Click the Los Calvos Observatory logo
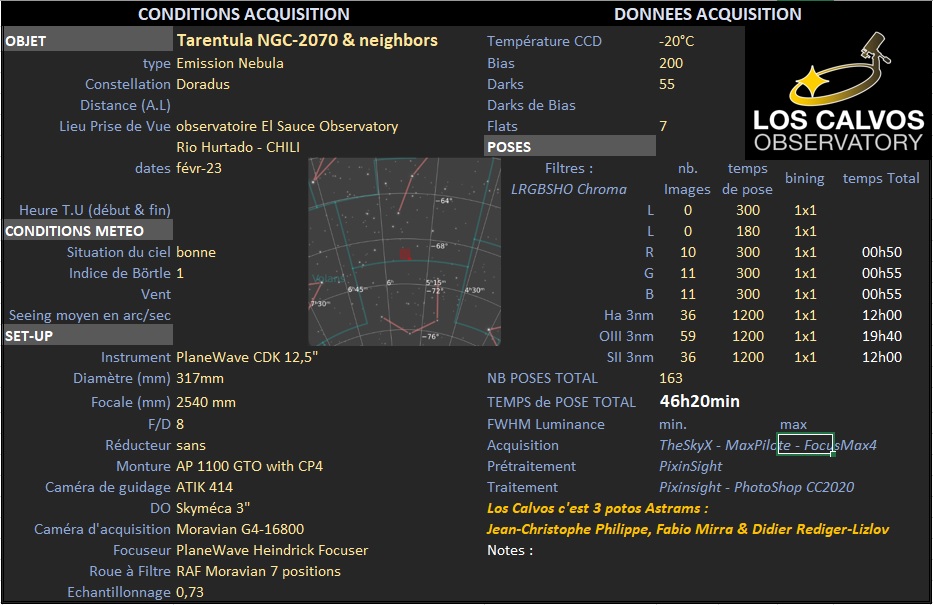This screenshot has height=605, width=933. pos(838,93)
